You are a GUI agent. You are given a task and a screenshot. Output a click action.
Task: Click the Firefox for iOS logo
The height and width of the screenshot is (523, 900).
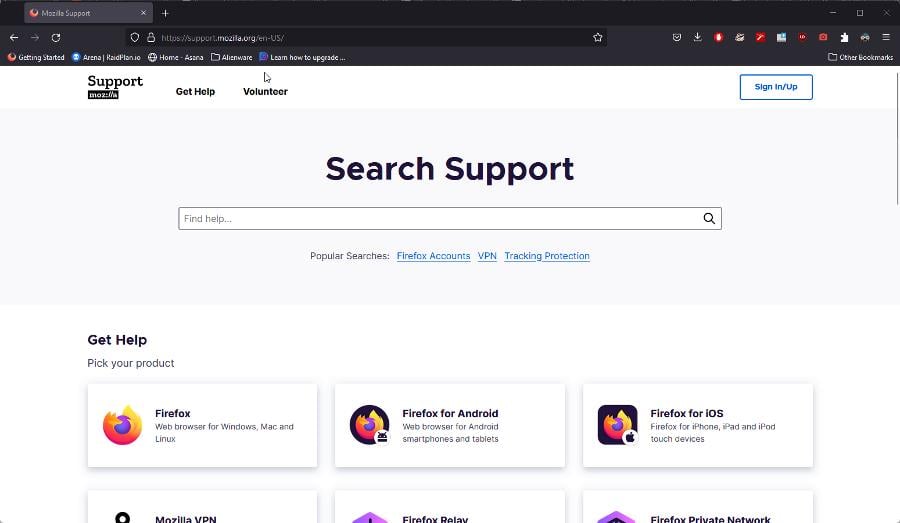[x=618, y=425]
